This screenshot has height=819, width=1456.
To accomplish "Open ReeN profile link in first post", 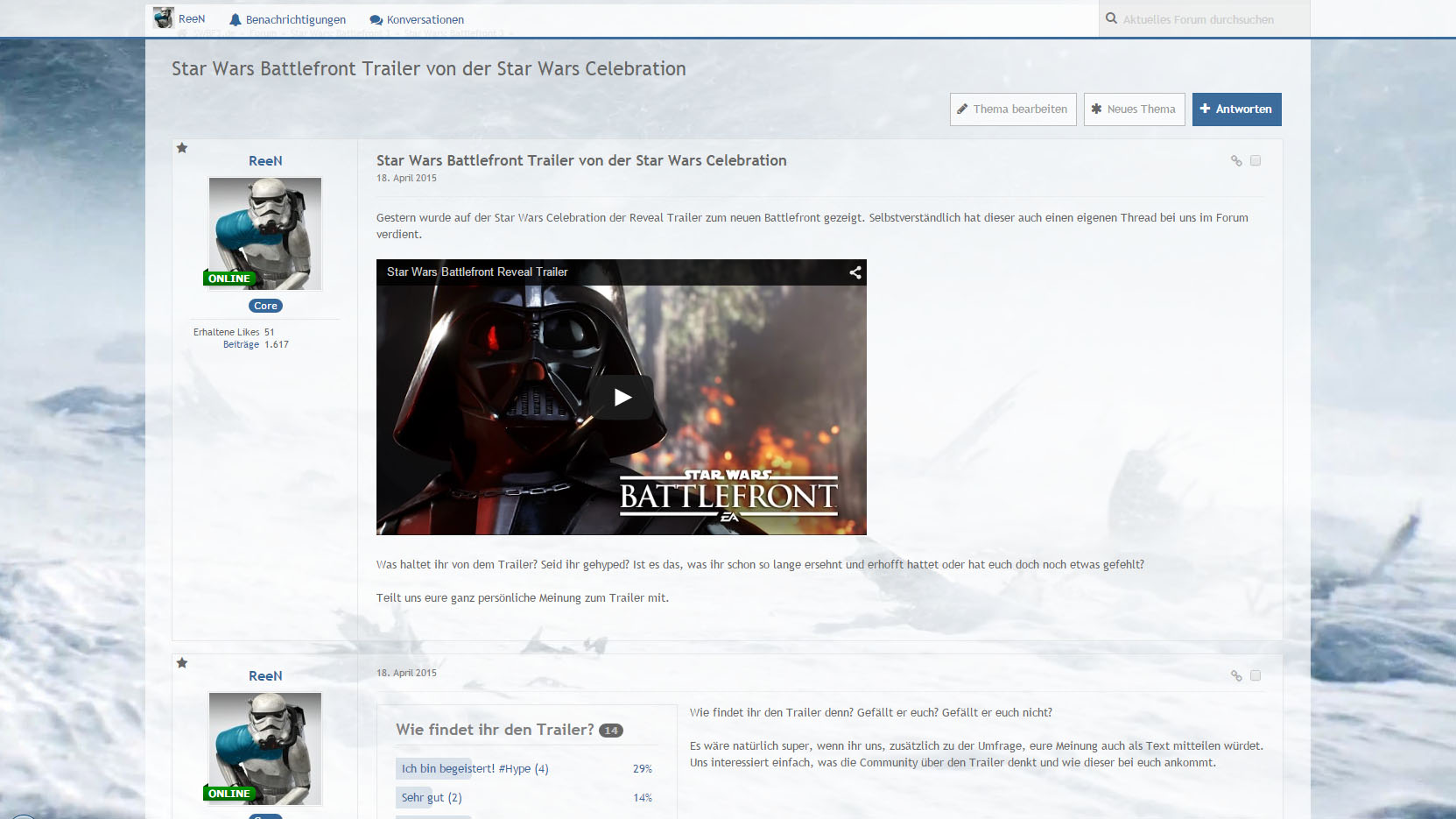I will click(265, 160).
